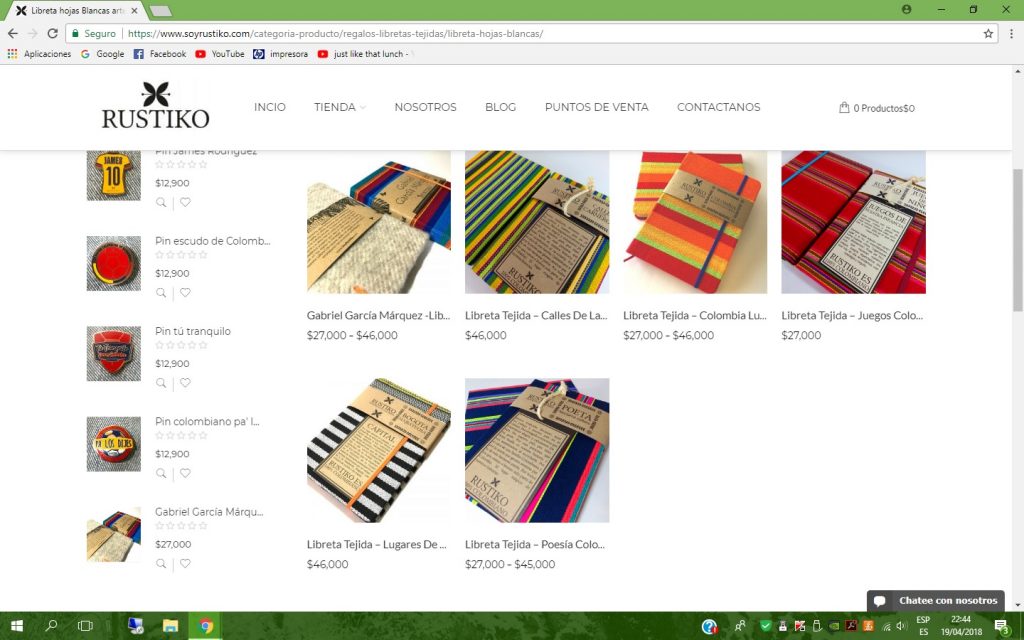This screenshot has width=1024, height=640.
Task: Open the Windows Start menu
Action: pyautogui.click(x=17, y=626)
